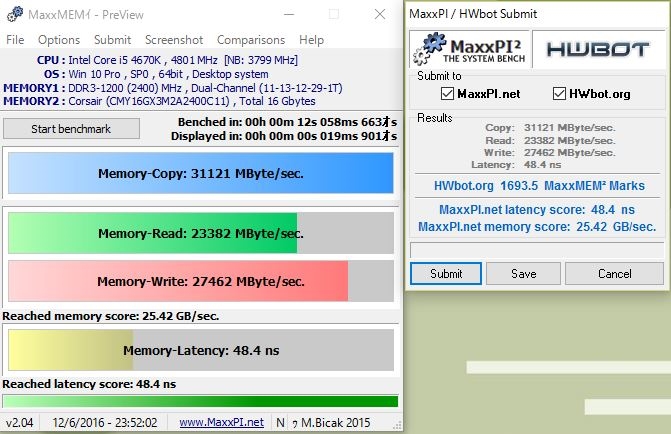Click the Memory-Read 23382 MByte/sec bar
This screenshot has height=434, width=671.
[201, 233]
